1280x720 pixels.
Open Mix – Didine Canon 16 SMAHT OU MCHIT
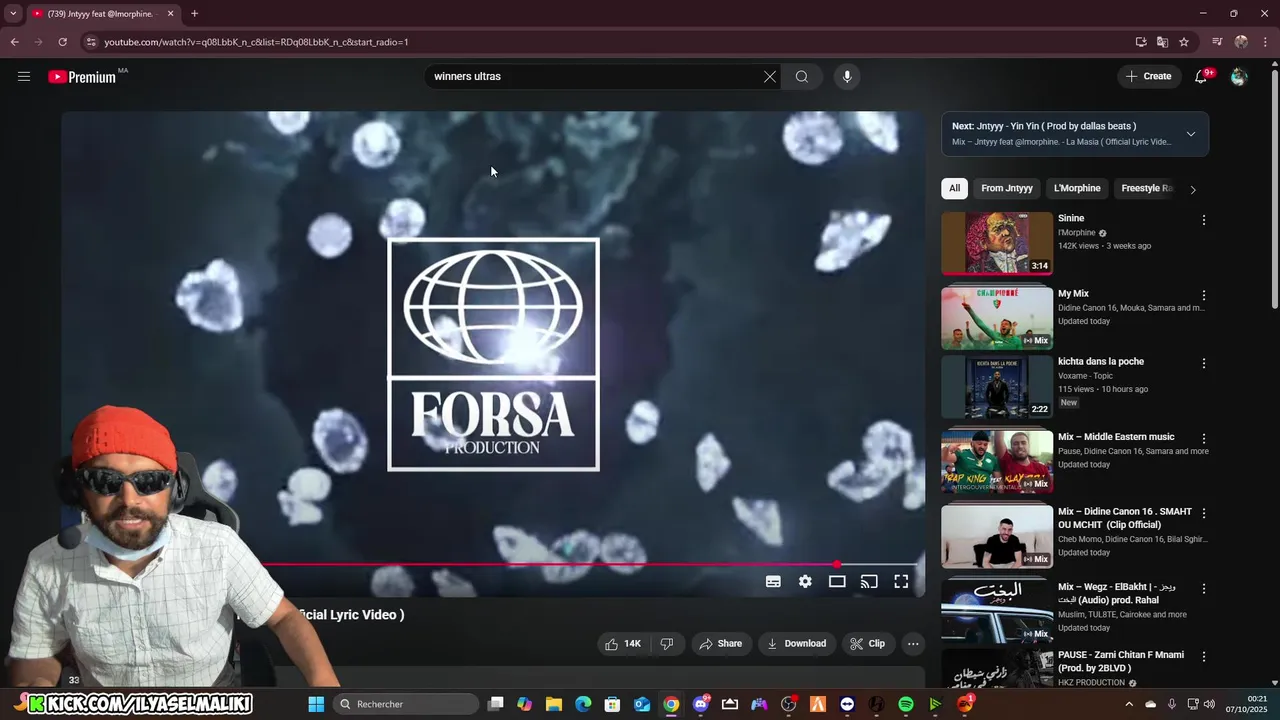pyautogui.click(x=997, y=536)
